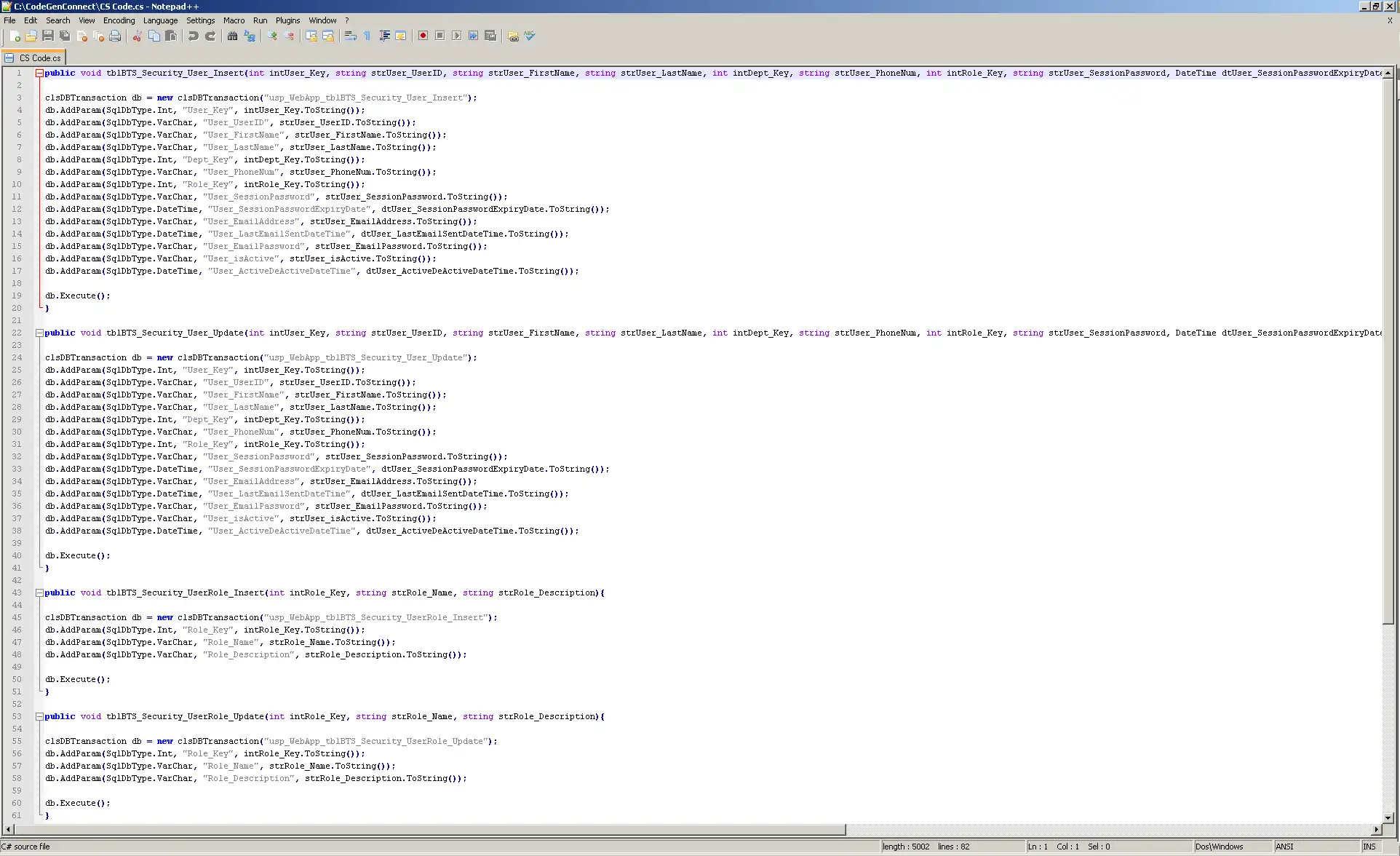1400x856 pixels.
Task: Toggle Word wrap toolbar button
Action: 350,36
